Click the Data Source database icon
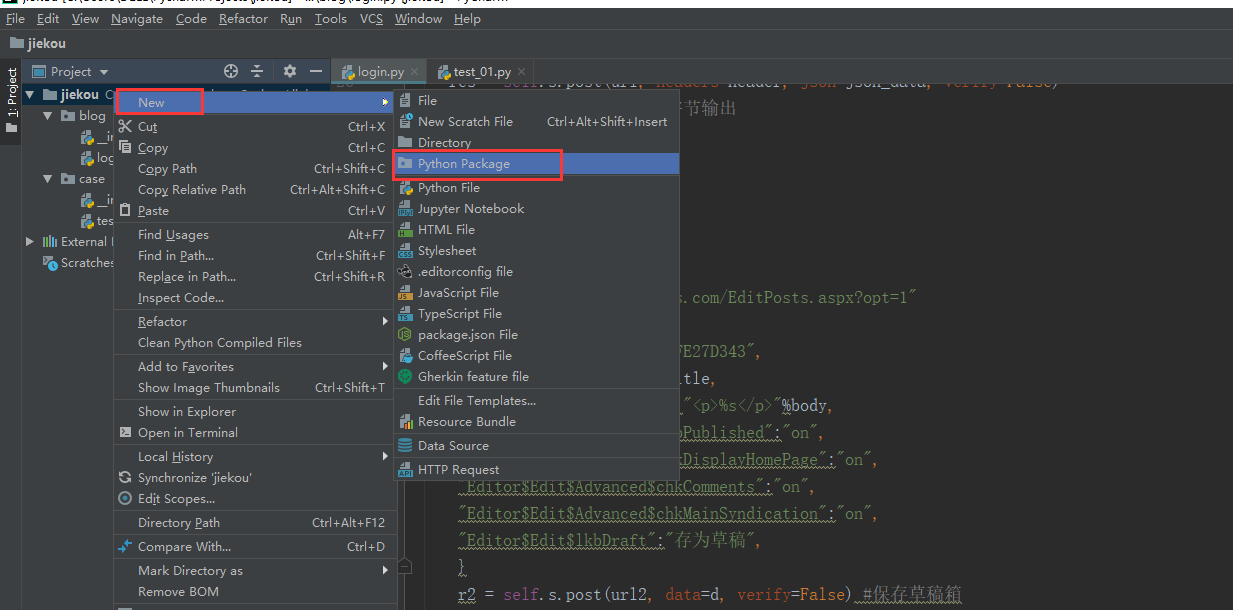 (x=405, y=446)
